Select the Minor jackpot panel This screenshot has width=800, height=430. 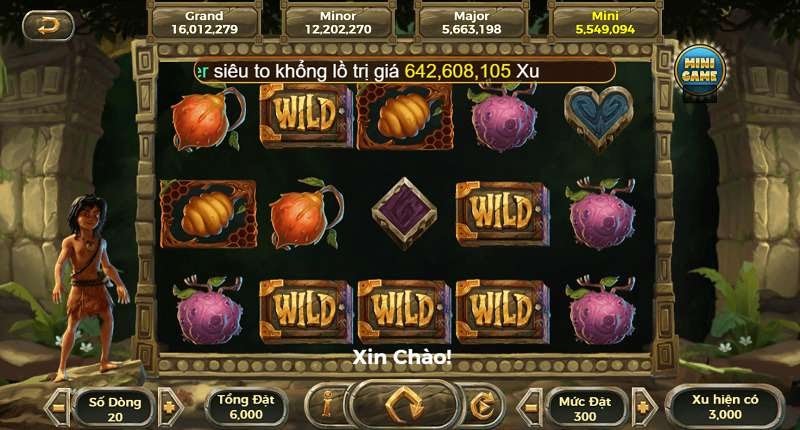(338, 22)
